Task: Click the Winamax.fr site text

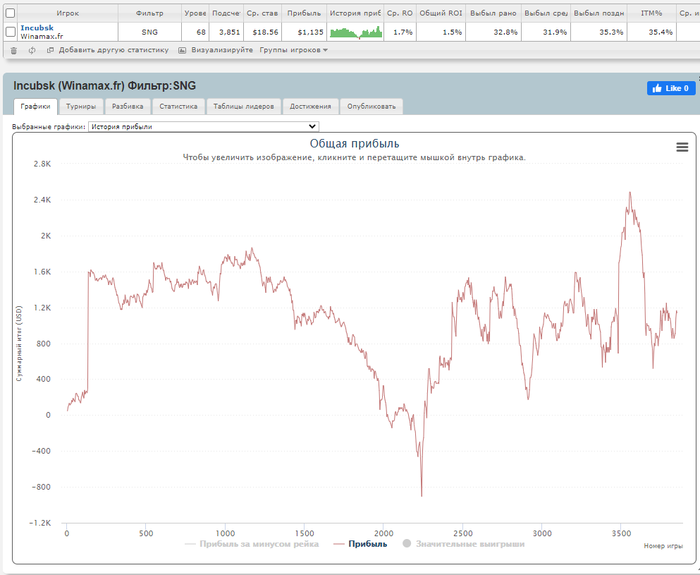Action: click(x=42, y=37)
